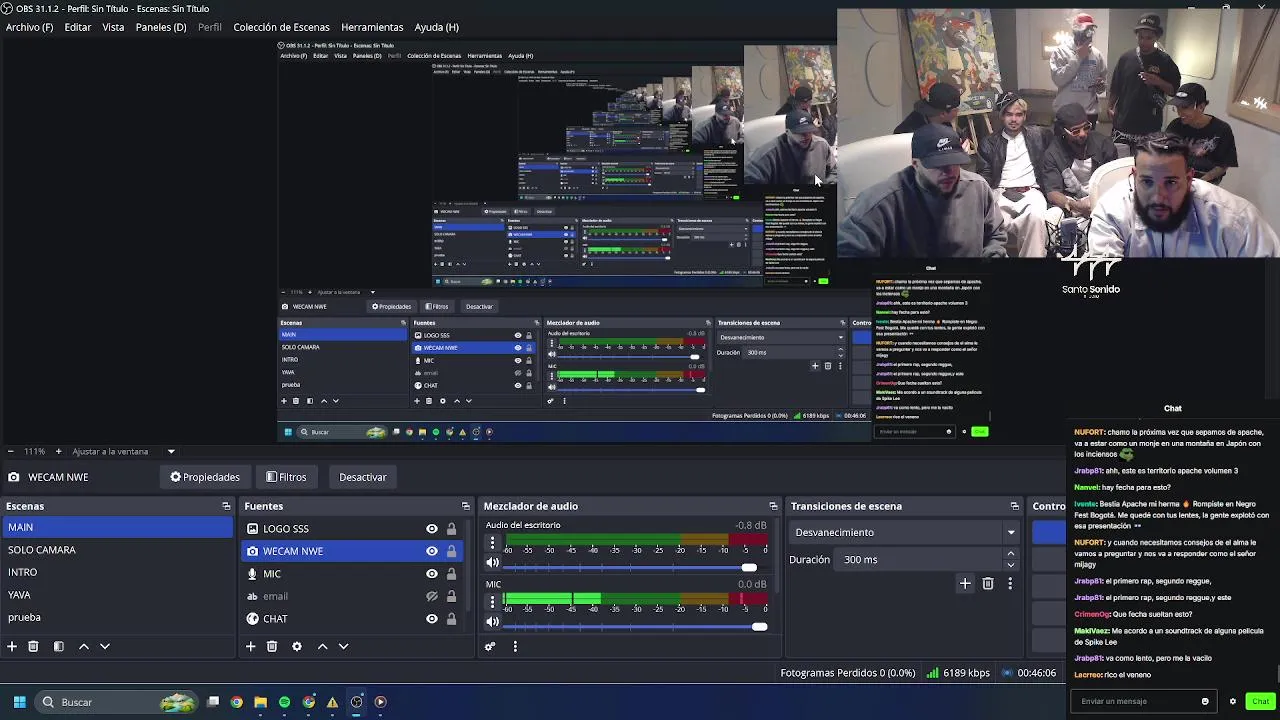Viewport: 1280px width, 720px height.
Task: Show the email source
Action: coord(432,596)
